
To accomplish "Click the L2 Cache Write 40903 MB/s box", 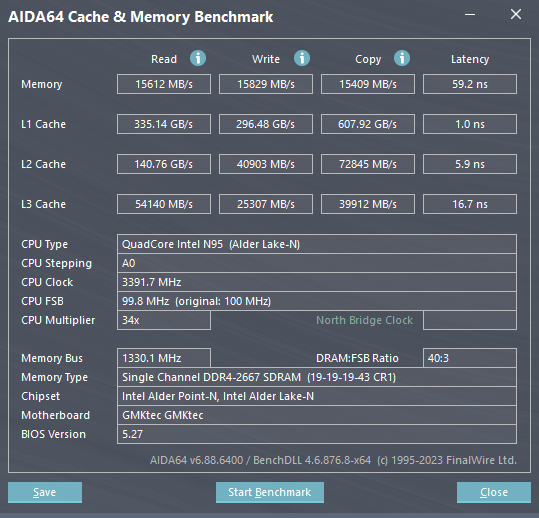I will click(266, 164).
